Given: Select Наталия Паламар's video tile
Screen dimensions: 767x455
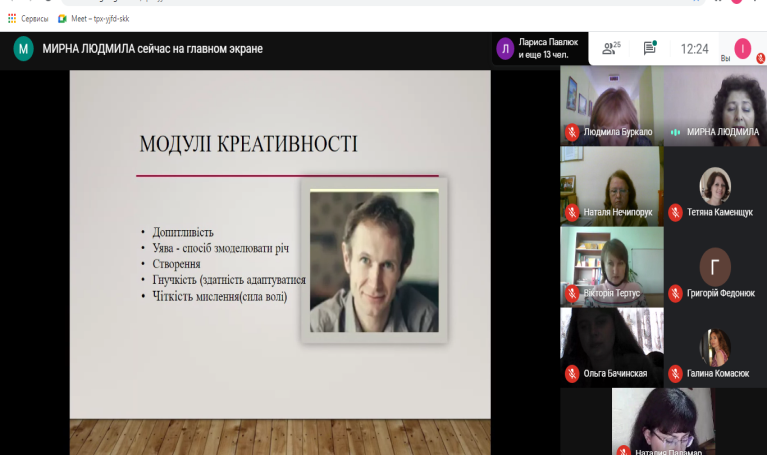Looking at the screenshot, I should [663, 422].
